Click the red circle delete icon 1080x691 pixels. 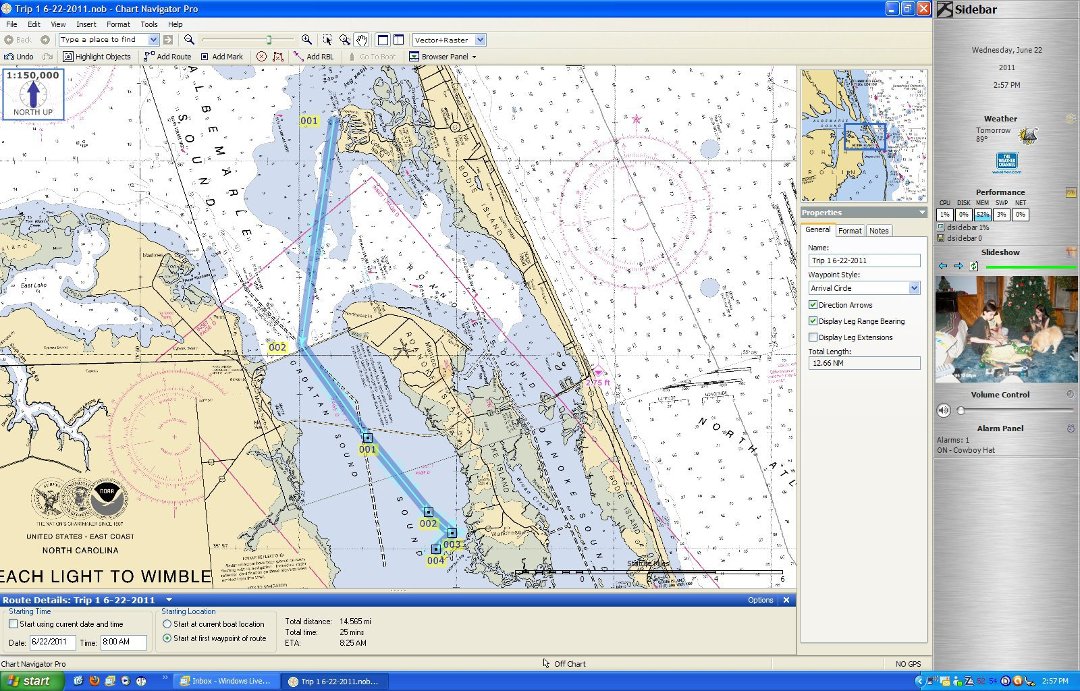tap(261, 56)
